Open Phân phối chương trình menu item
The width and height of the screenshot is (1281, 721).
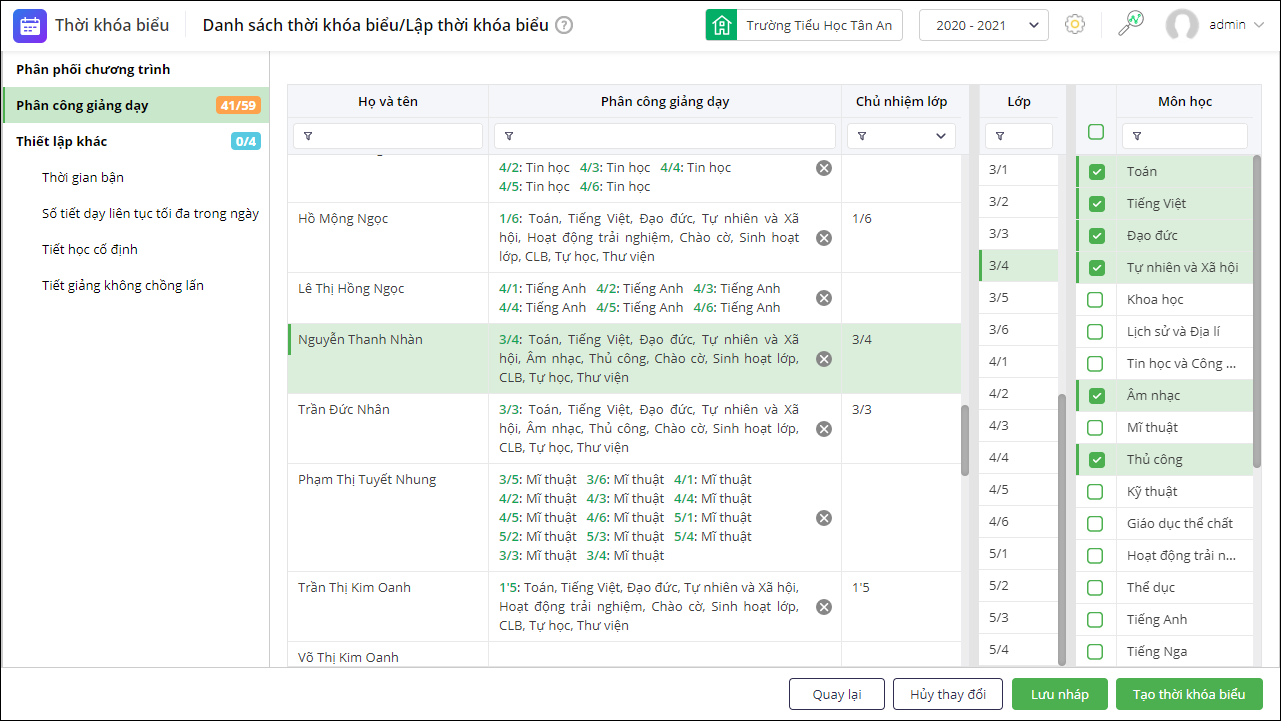tap(93, 69)
